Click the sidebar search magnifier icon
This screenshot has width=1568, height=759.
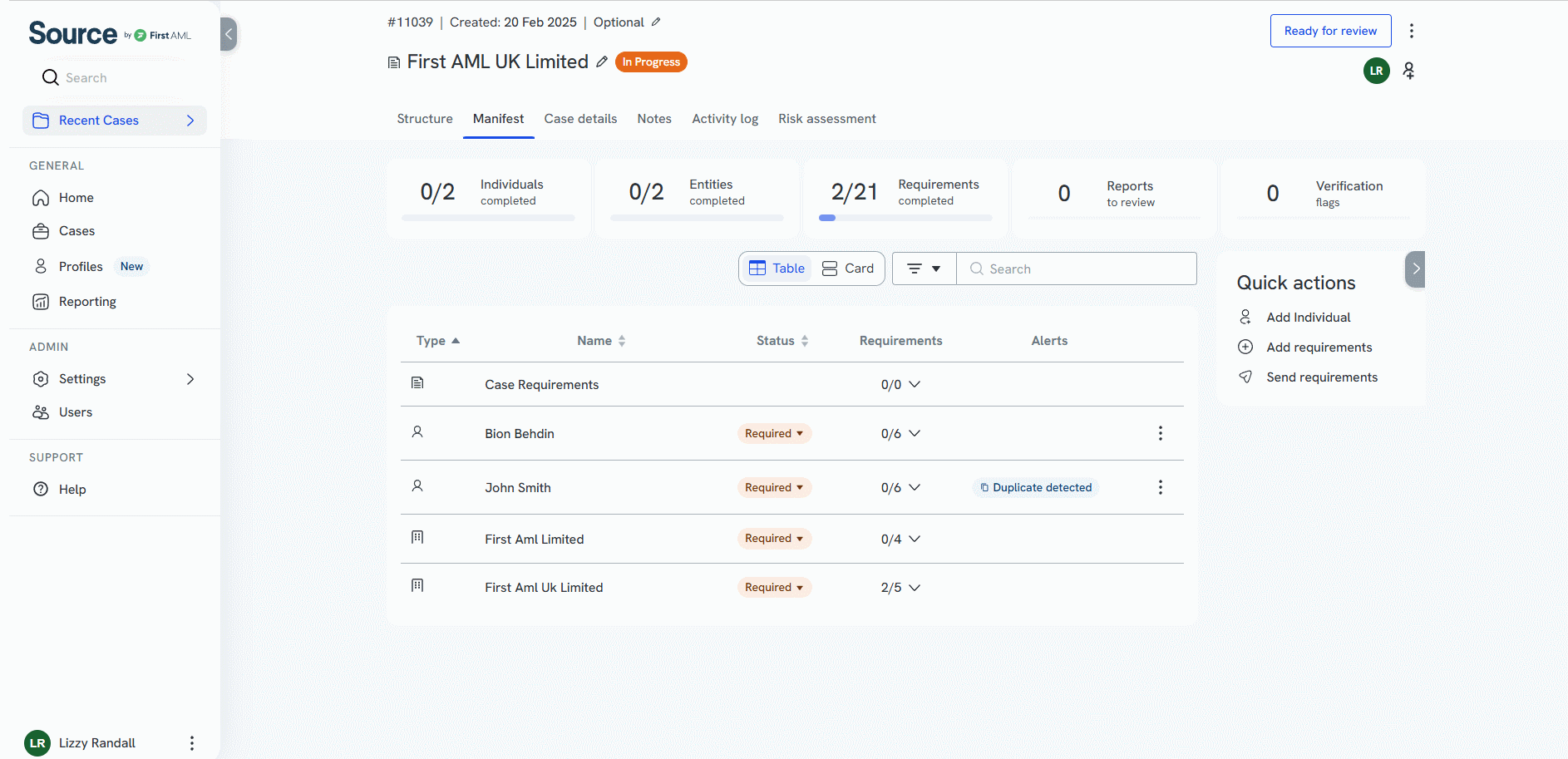[x=50, y=77]
